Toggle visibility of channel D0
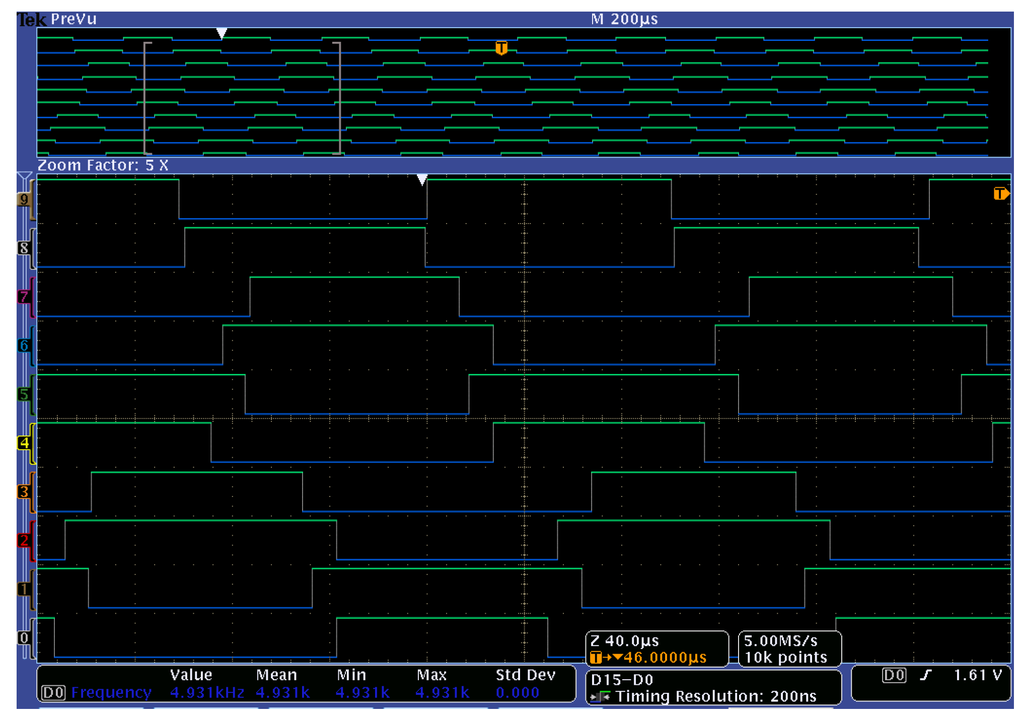Image resolution: width=1024 pixels, height=719 pixels. pos(23,638)
